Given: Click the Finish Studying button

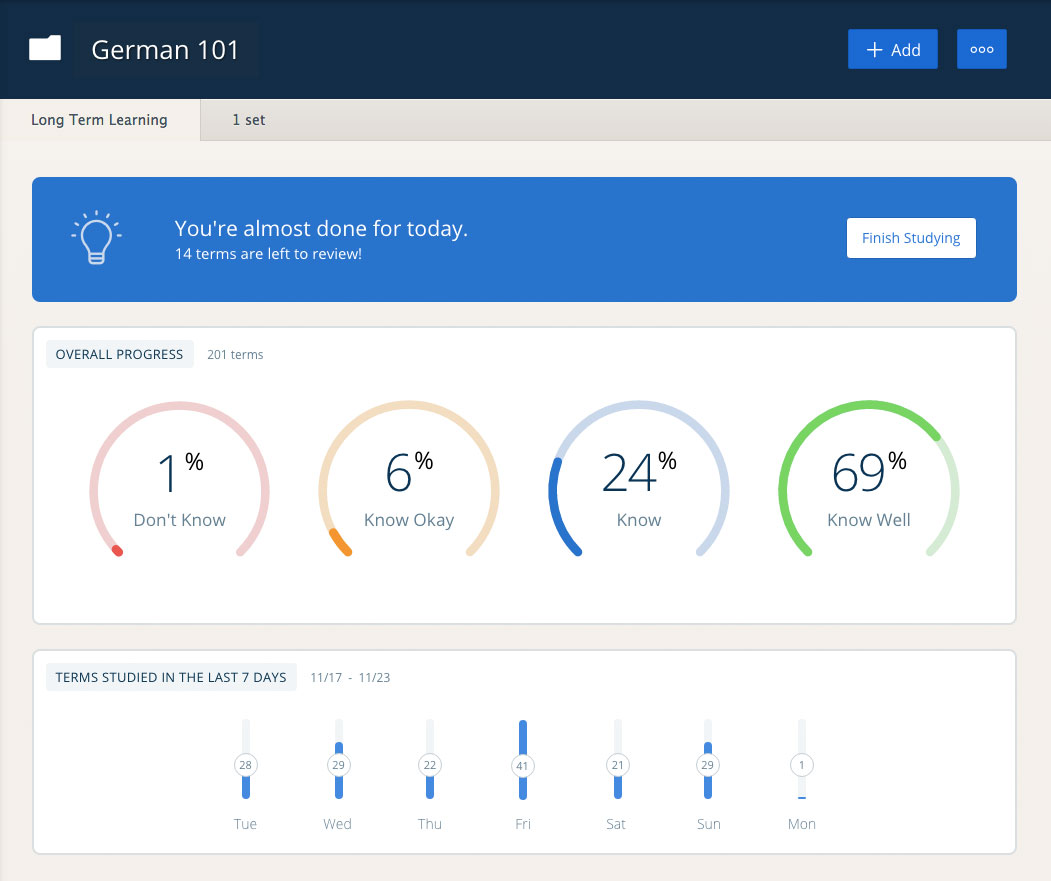Looking at the screenshot, I should click(x=910, y=238).
